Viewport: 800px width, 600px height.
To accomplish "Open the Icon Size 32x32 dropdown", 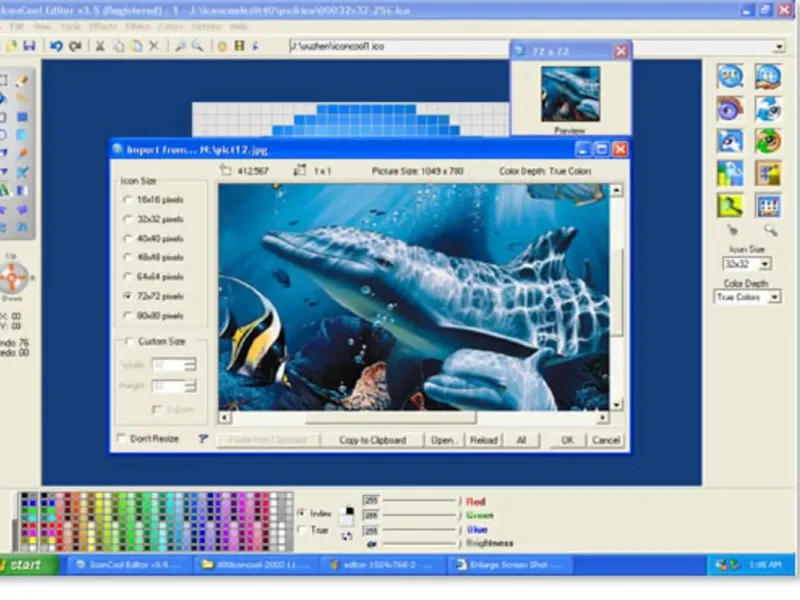I will [765, 264].
